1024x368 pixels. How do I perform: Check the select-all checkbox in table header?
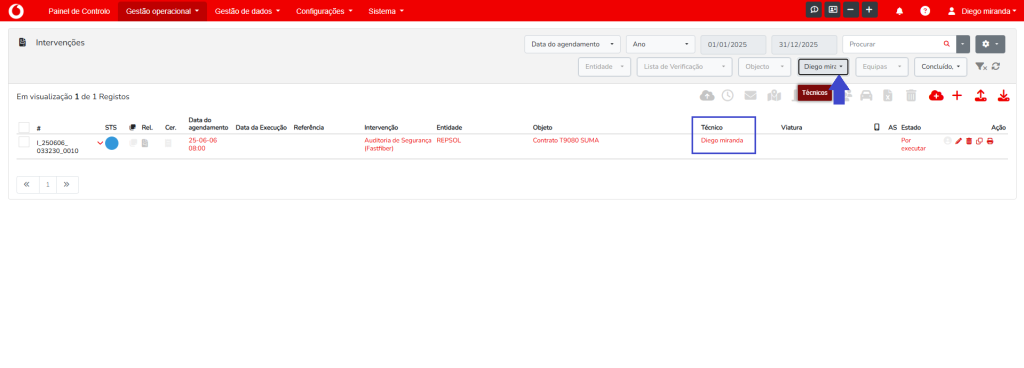[x=24, y=127]
